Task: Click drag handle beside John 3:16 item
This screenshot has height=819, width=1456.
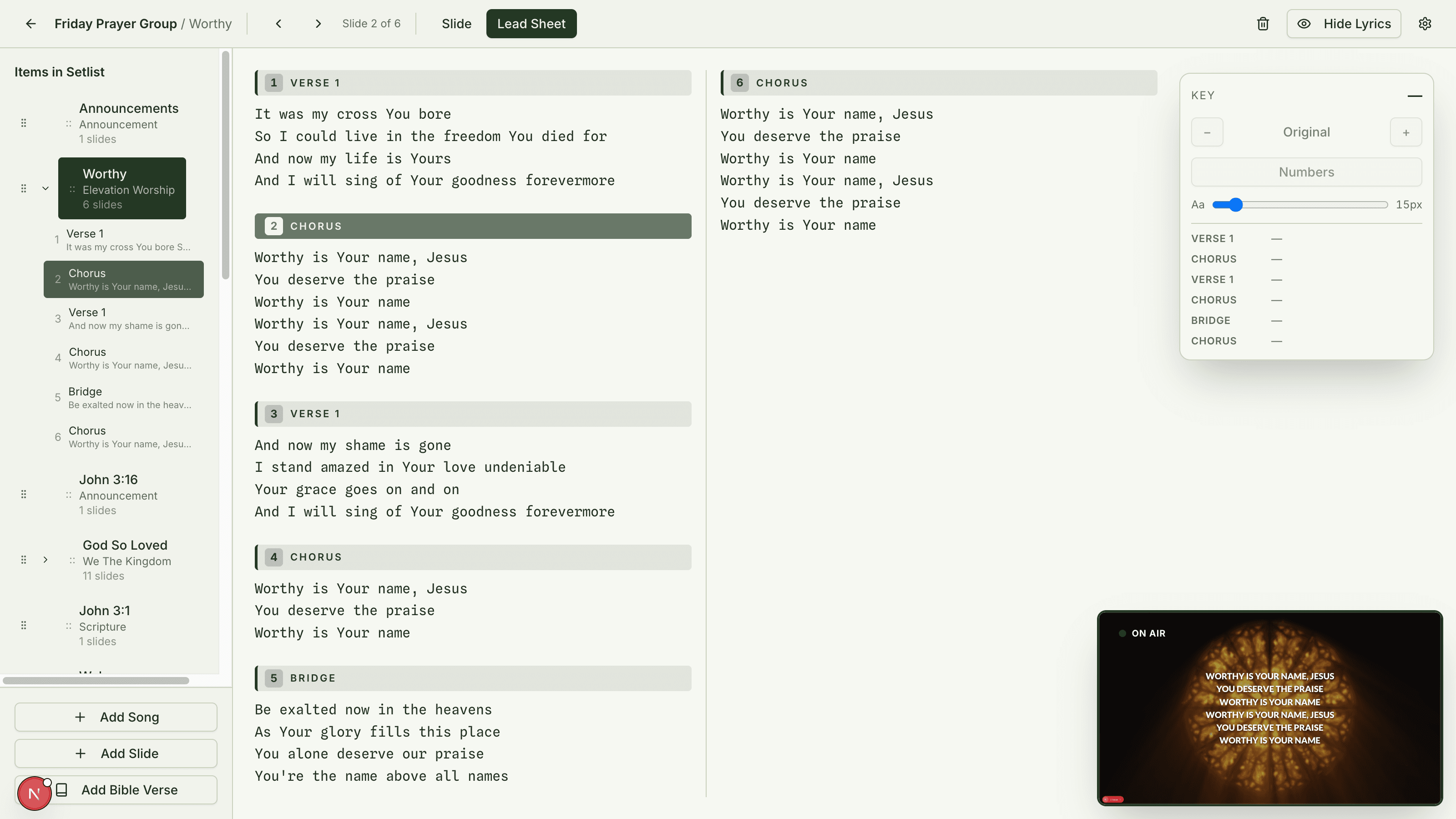Action: [x=24, y=494]
